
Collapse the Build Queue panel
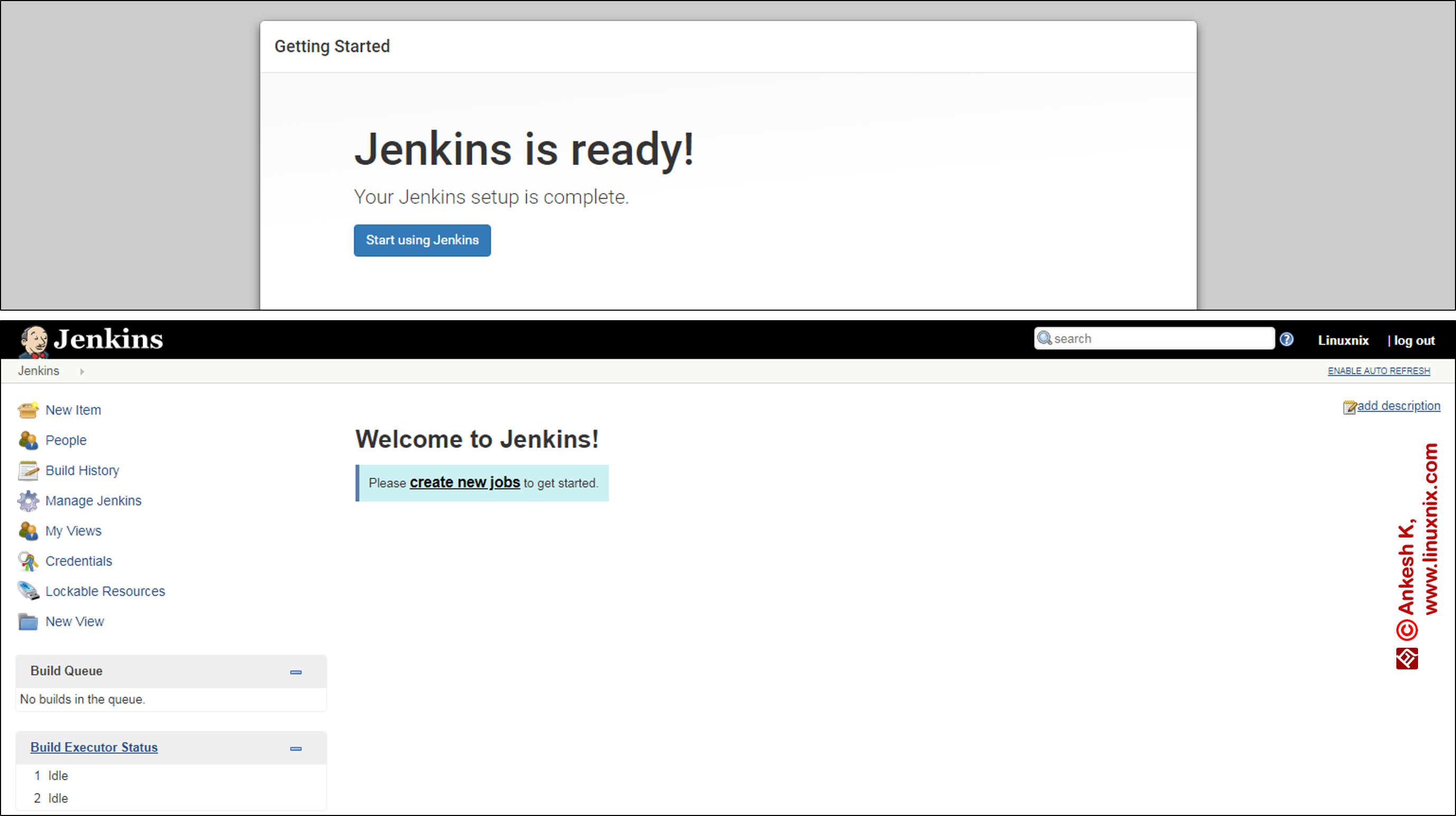click(x=296, y=672)
